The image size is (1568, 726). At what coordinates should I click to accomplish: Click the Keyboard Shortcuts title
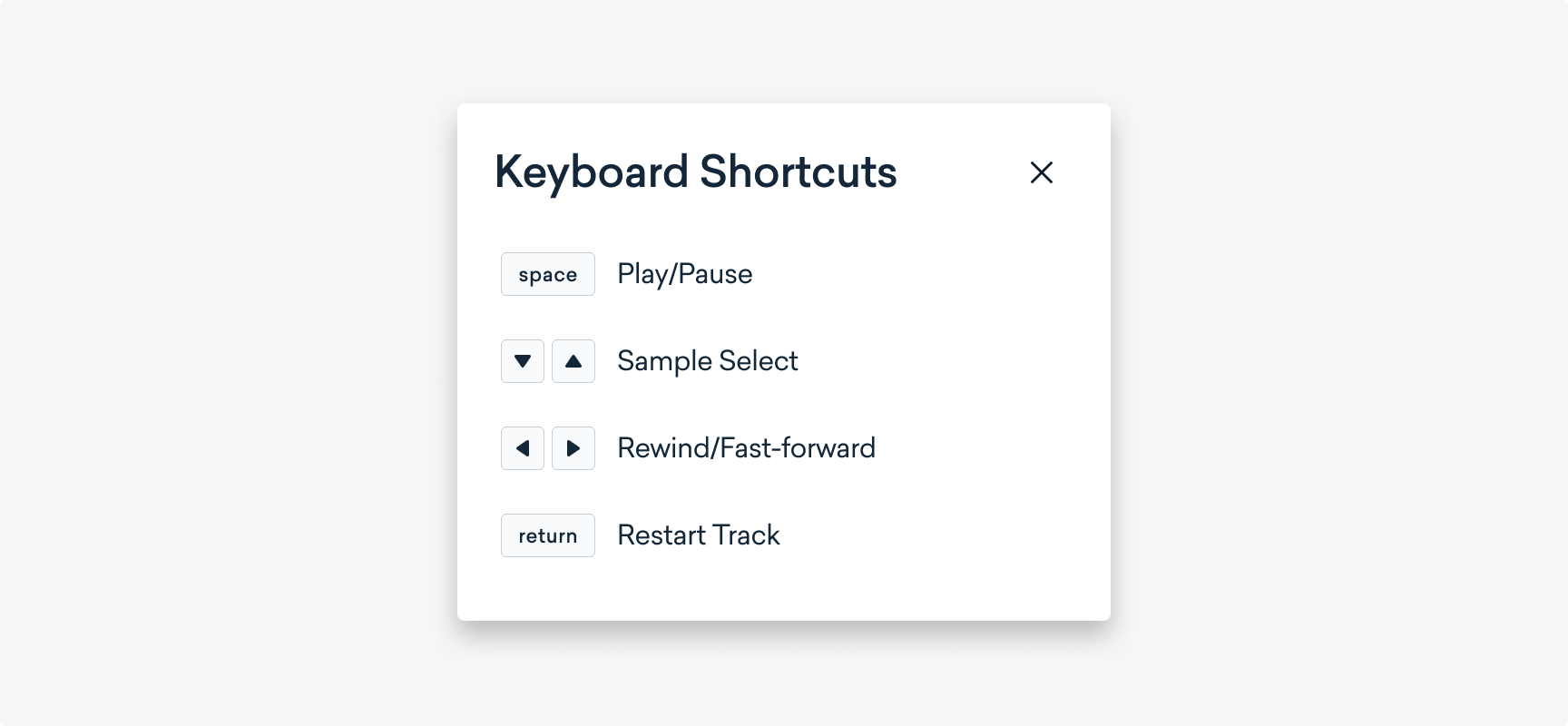[695, 172]
